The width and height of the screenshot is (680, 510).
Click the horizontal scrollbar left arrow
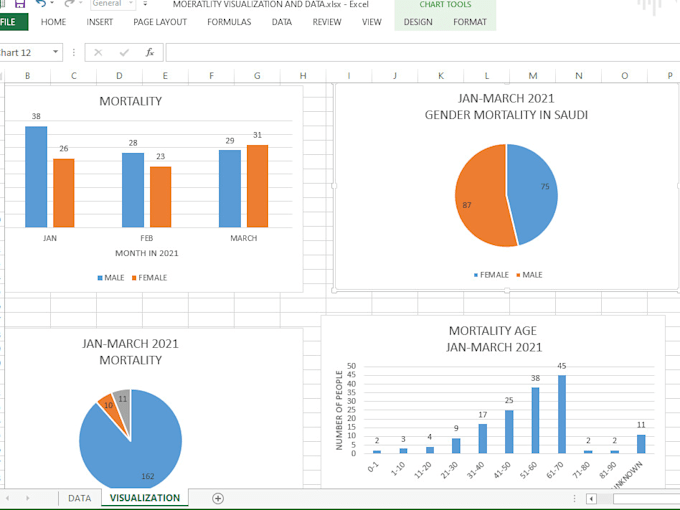coord(591,498)
